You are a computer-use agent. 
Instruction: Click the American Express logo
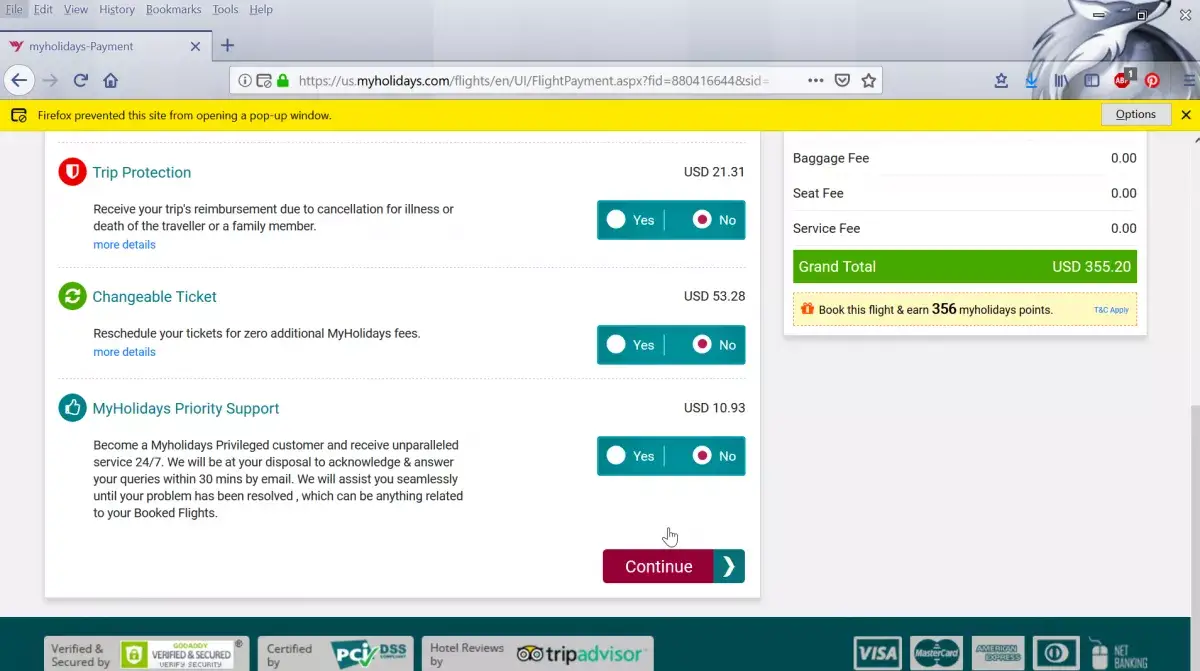pyautogui.click(x=997, y=654)
